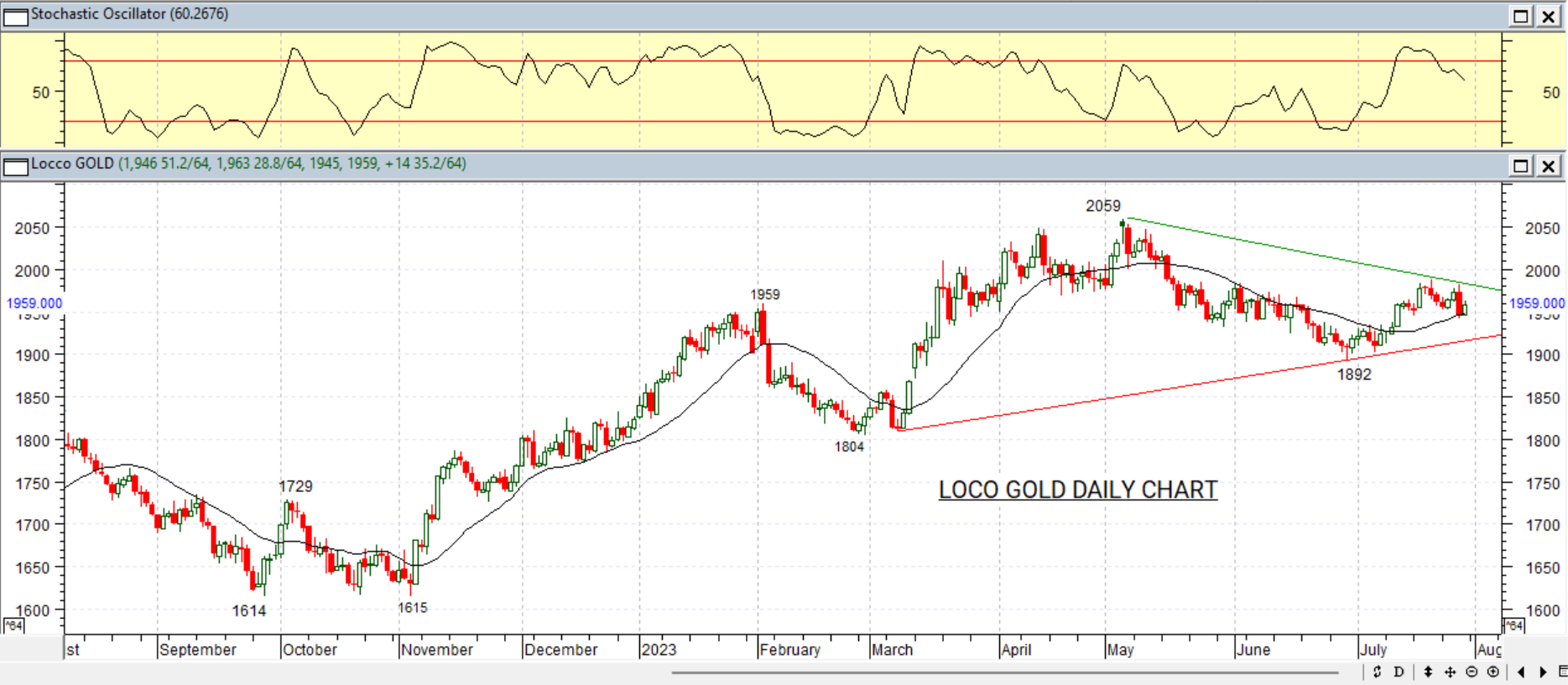This screenshot has height=685, width=1568.
Task: Click the vertical rescale double-arrow icon
Action: point(1428,672)
